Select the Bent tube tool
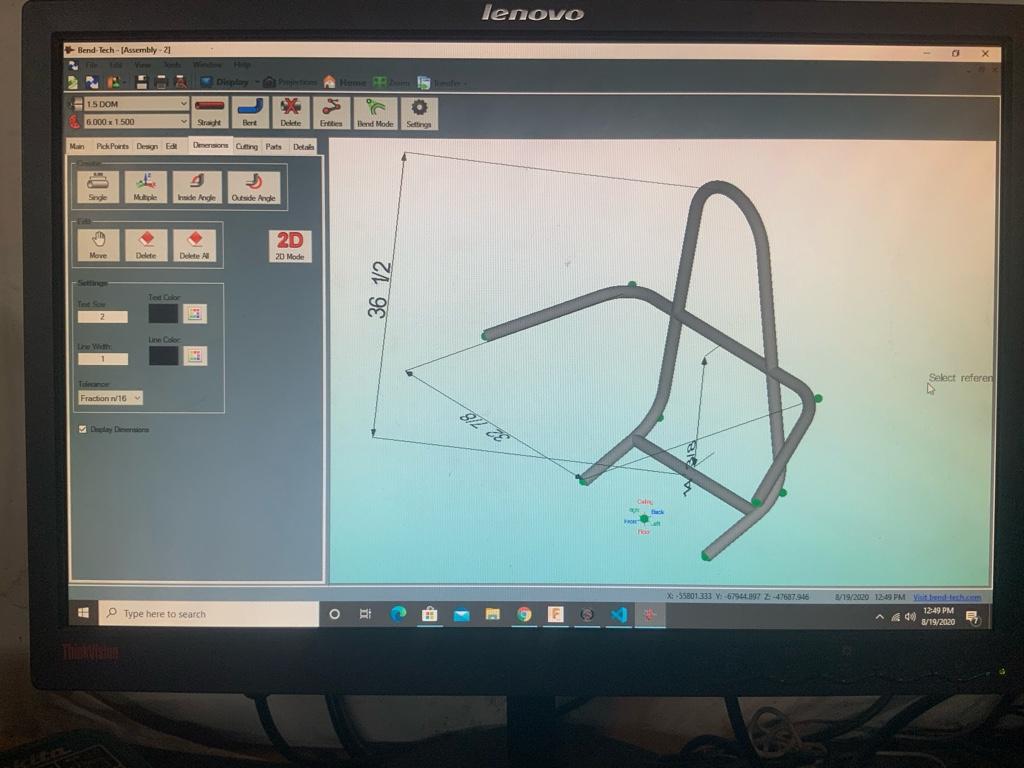Screen dimensions: 1024x768 point(250,112)
